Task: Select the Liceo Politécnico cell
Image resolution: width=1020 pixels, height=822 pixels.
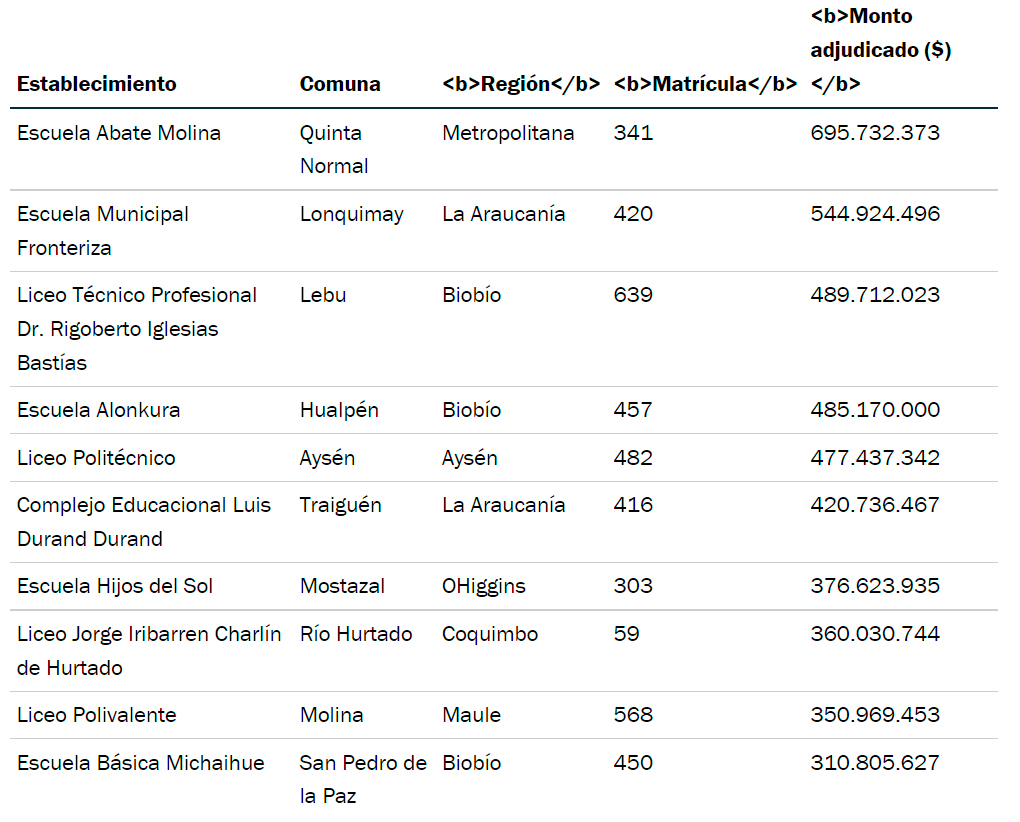Action: (96, 458)
